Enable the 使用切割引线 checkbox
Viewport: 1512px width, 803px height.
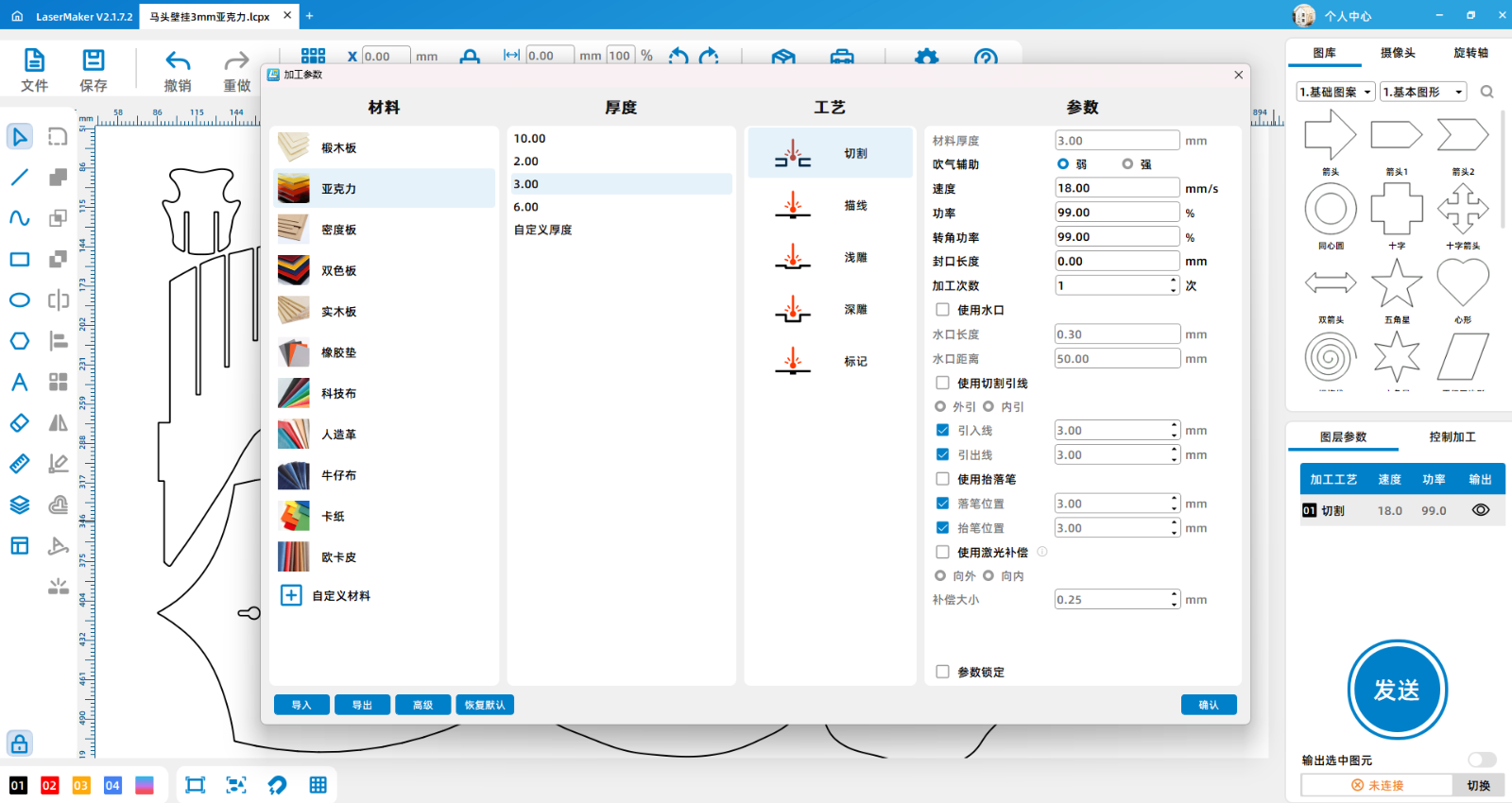tap(942, 383)
